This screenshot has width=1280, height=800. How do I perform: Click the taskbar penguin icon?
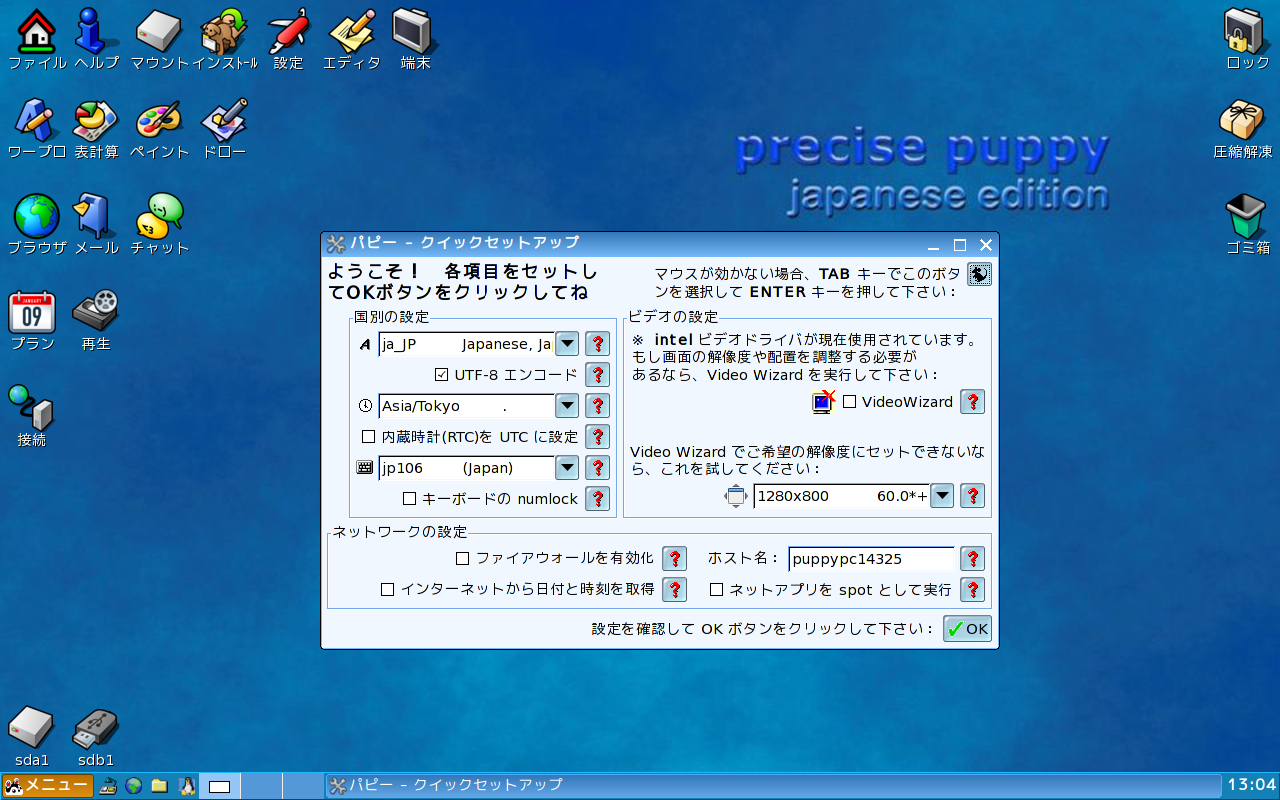(x=185, y=786)
